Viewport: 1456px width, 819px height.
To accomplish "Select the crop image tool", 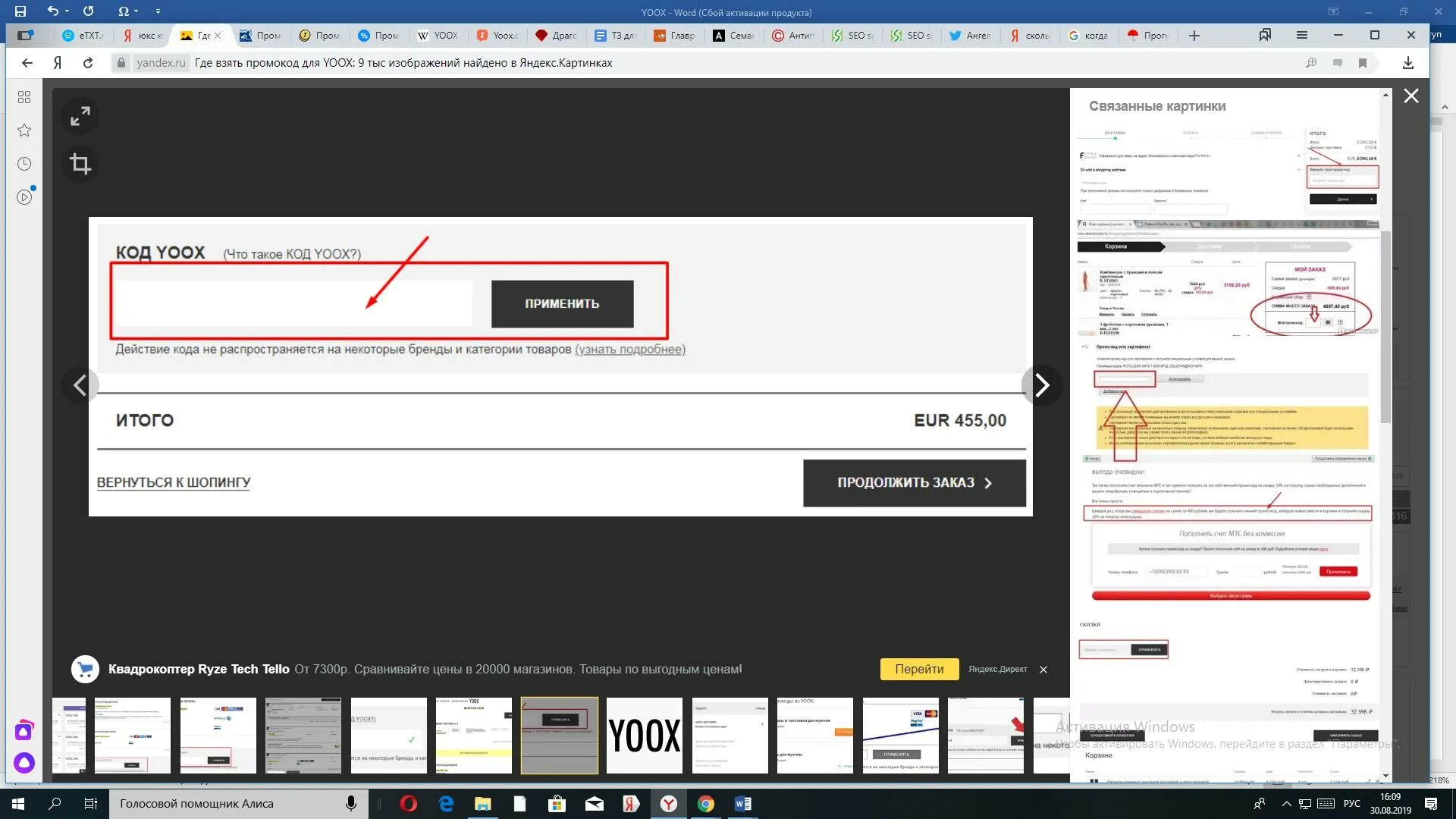I will [80, 164].
